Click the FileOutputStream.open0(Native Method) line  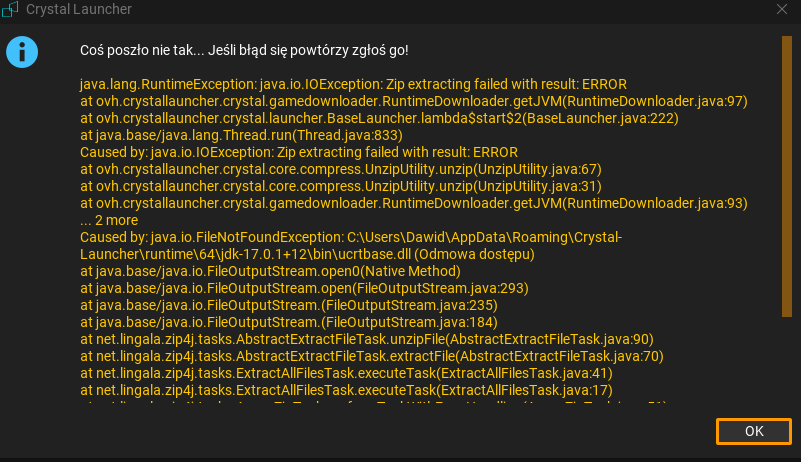270,271
